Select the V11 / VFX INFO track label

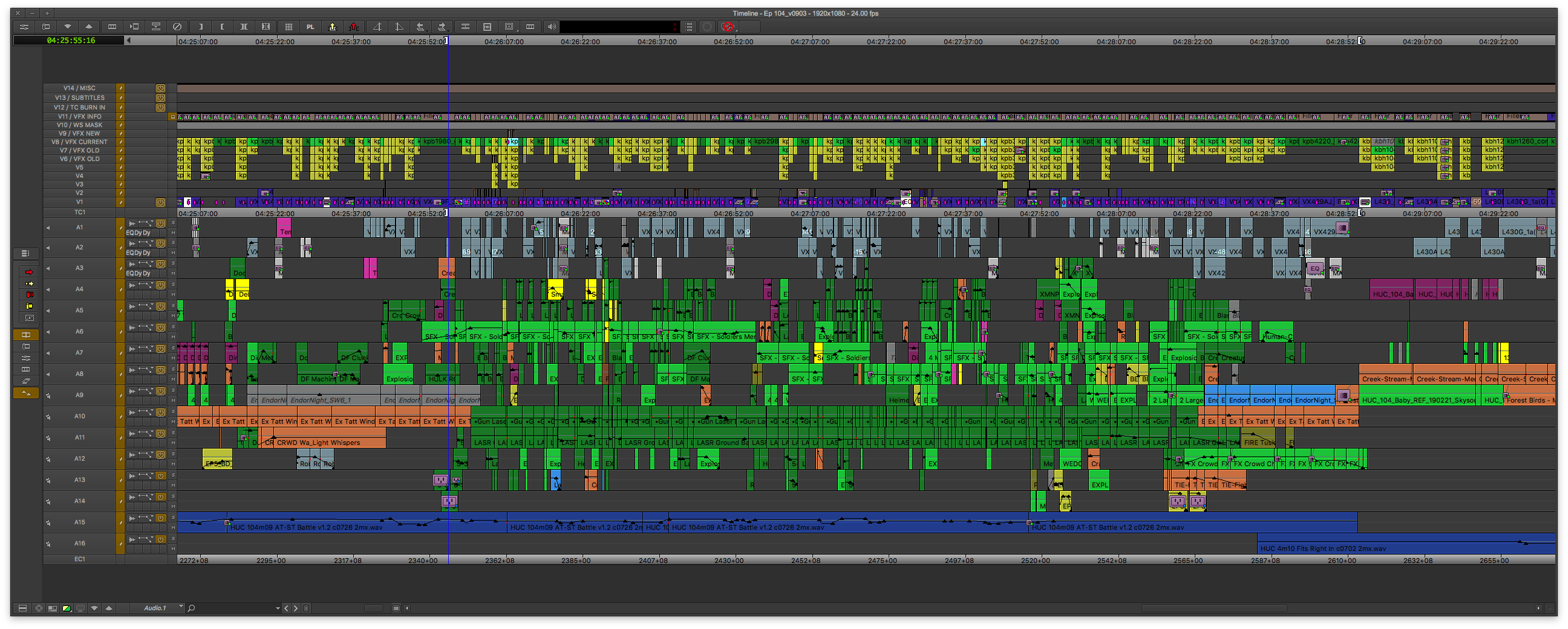click(x=80, y=116)
